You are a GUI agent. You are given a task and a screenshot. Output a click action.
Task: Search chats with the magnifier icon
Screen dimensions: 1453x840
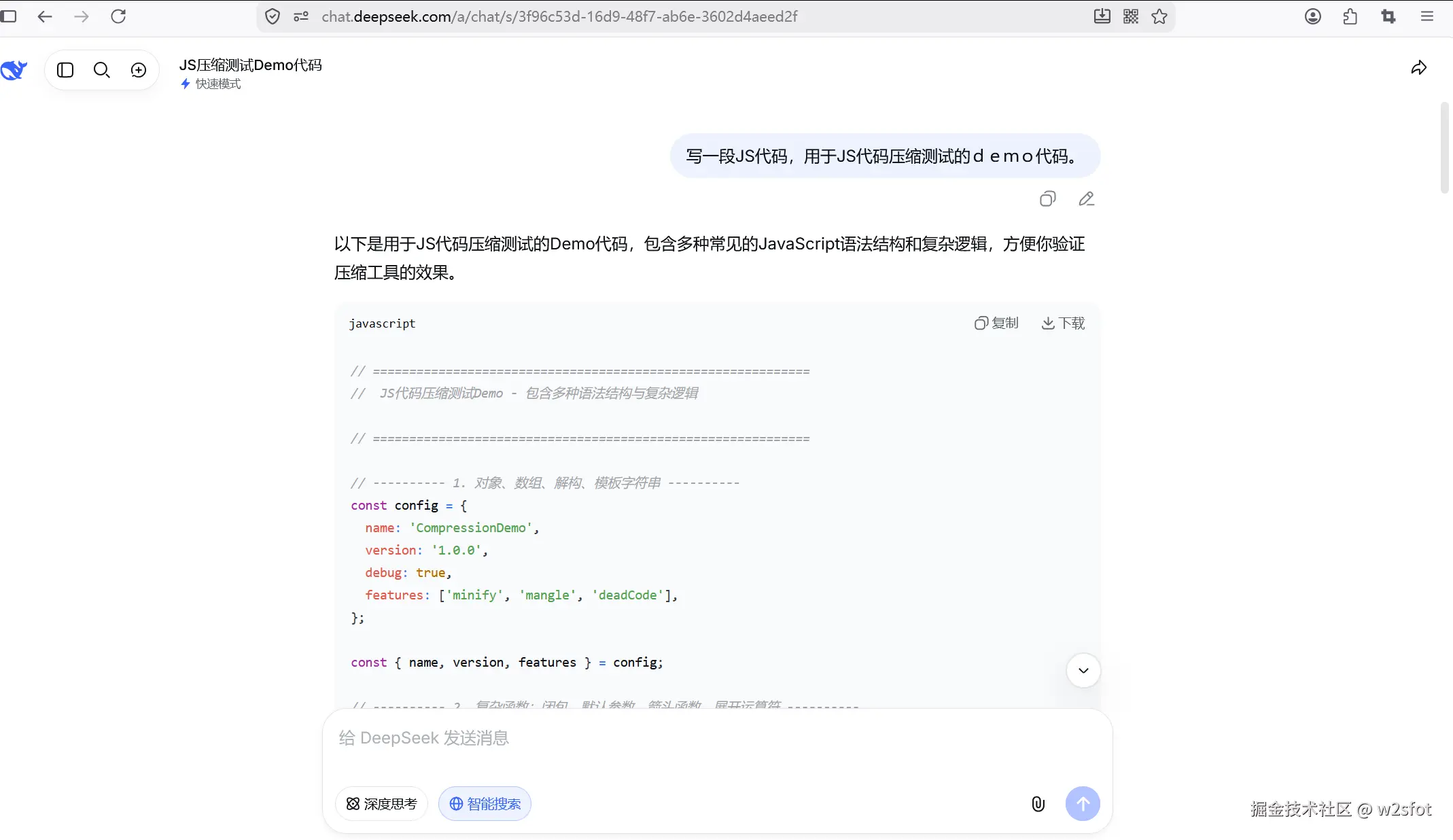(x=102, y=70)
